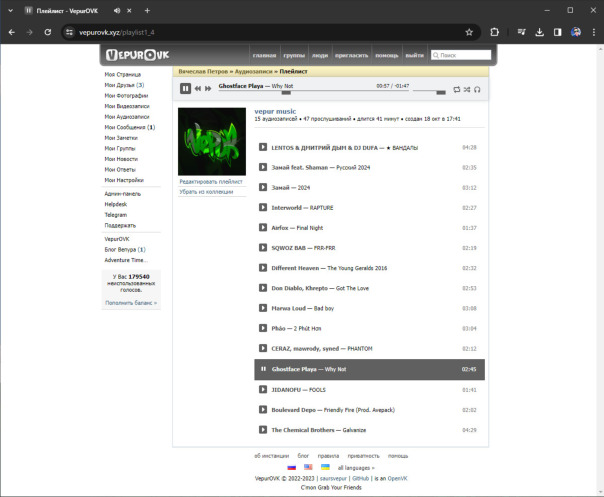Open Мои Настройки in sidebar
Screen dimensions: 604x497
pyautogui.click(x=124, y=180)
